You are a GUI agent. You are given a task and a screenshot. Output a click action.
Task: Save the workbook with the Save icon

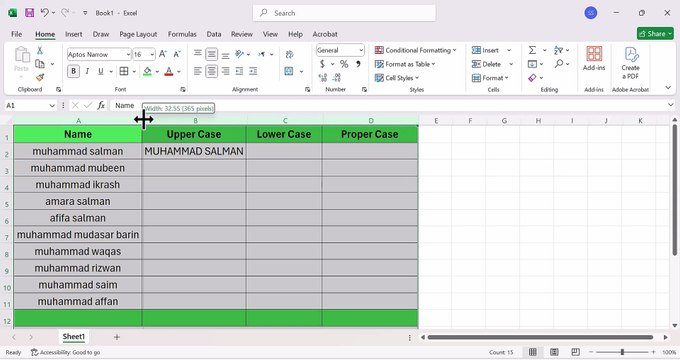(x=29, y=13)
